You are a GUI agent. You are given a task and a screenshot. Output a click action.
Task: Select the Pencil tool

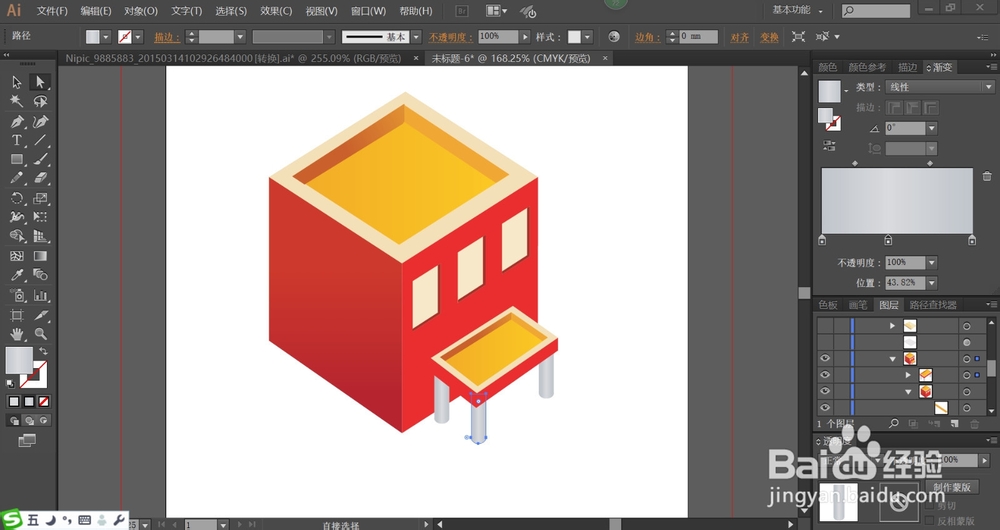point(17,179)
